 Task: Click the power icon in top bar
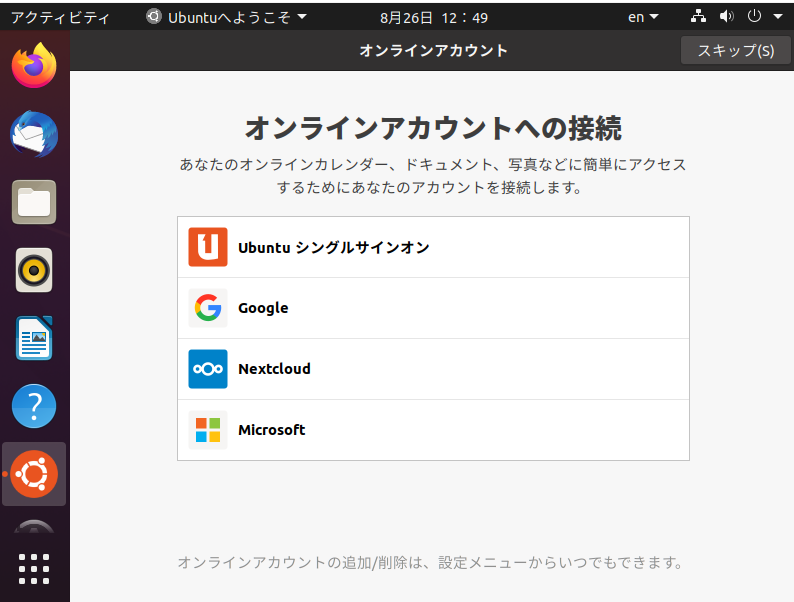[754, 17]
